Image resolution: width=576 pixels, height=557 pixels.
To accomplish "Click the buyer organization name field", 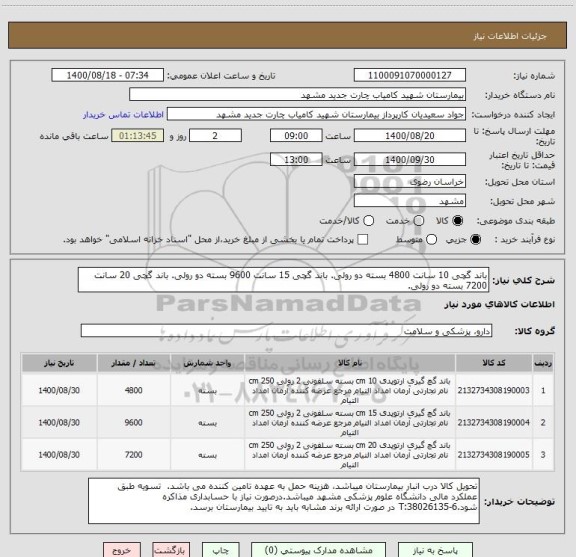I will point(298,95).
